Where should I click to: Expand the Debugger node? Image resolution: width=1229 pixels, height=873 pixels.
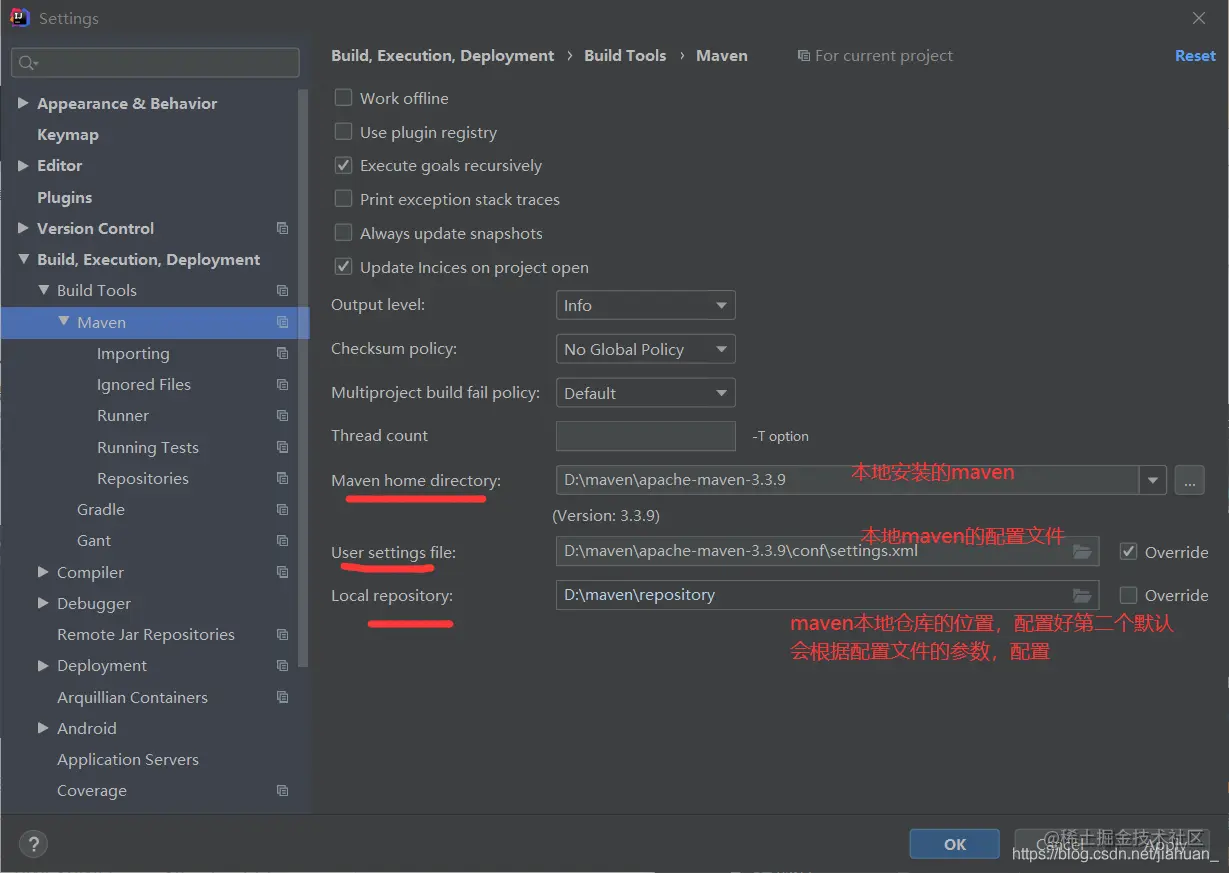43,603
